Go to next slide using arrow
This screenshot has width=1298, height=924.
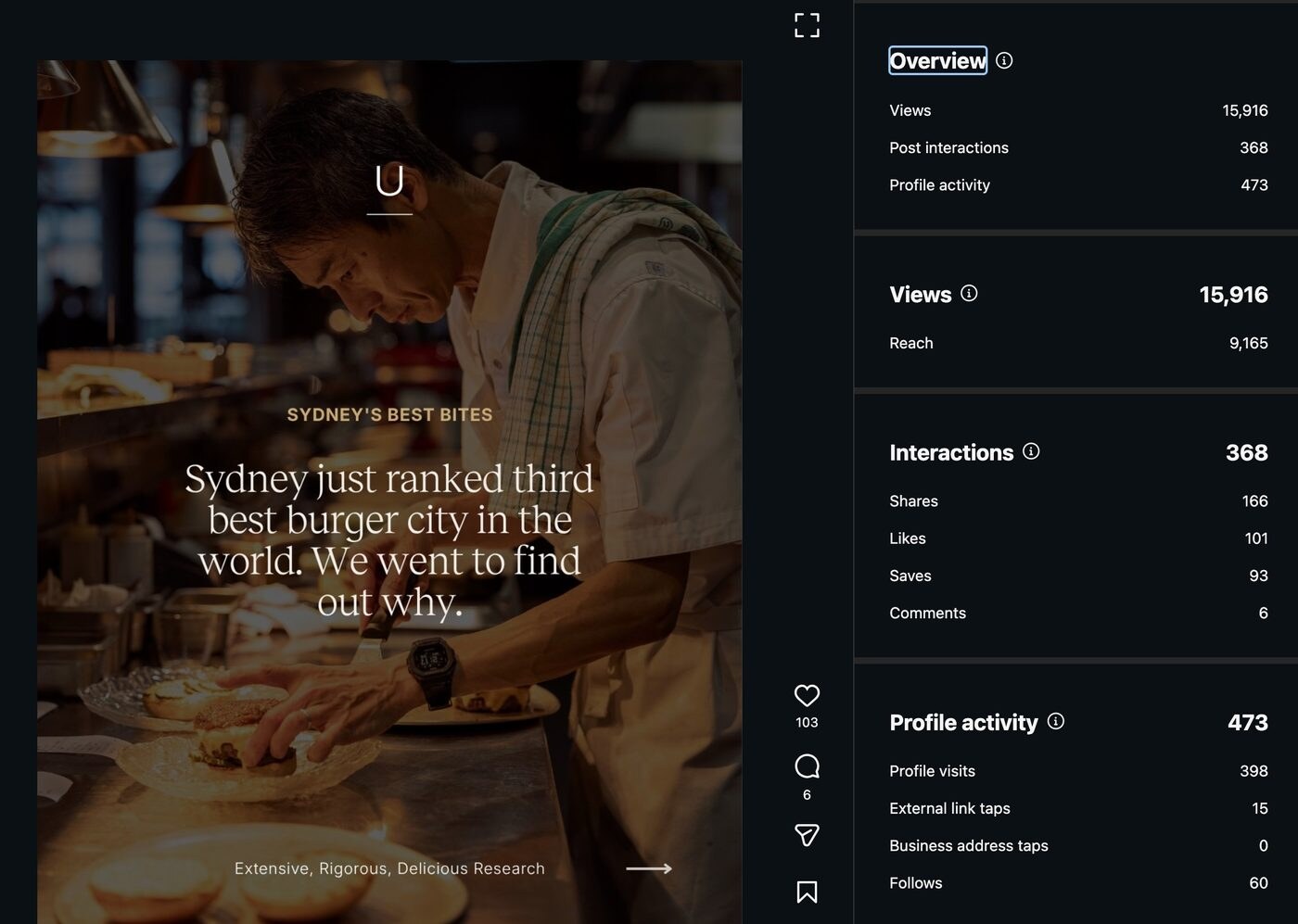coord(649,868)
